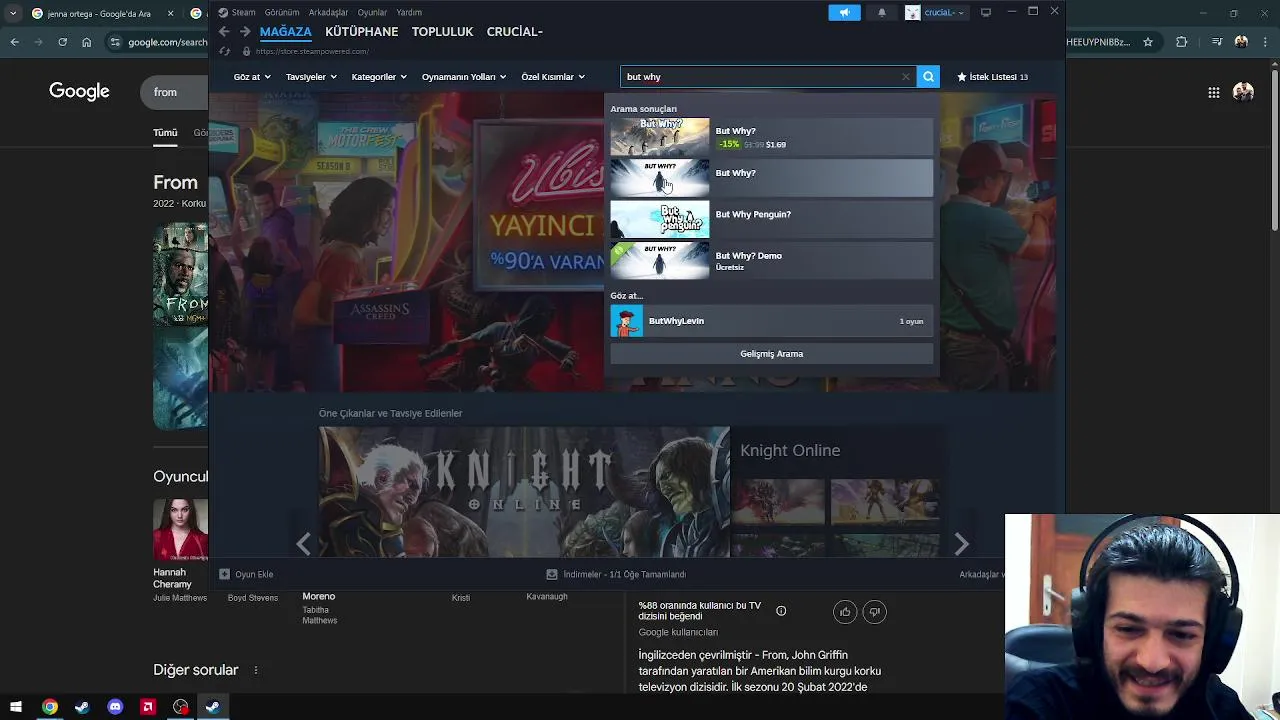
Task: Open Chrome extensions puzzle icon
Action: (1182, 42)
